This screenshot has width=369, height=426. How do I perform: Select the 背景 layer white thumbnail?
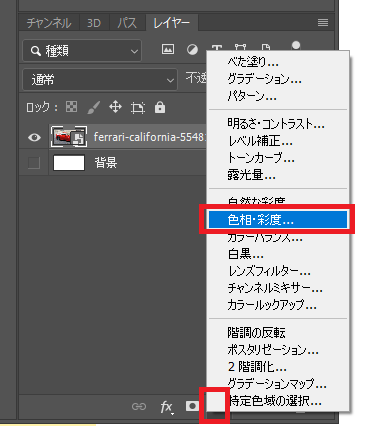(x=69, y=163)
